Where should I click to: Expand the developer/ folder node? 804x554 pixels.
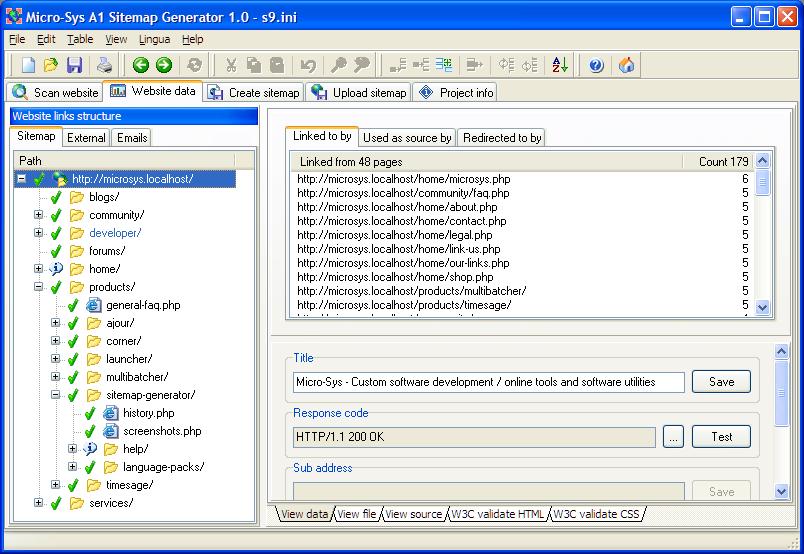click(x=38, y=233)
